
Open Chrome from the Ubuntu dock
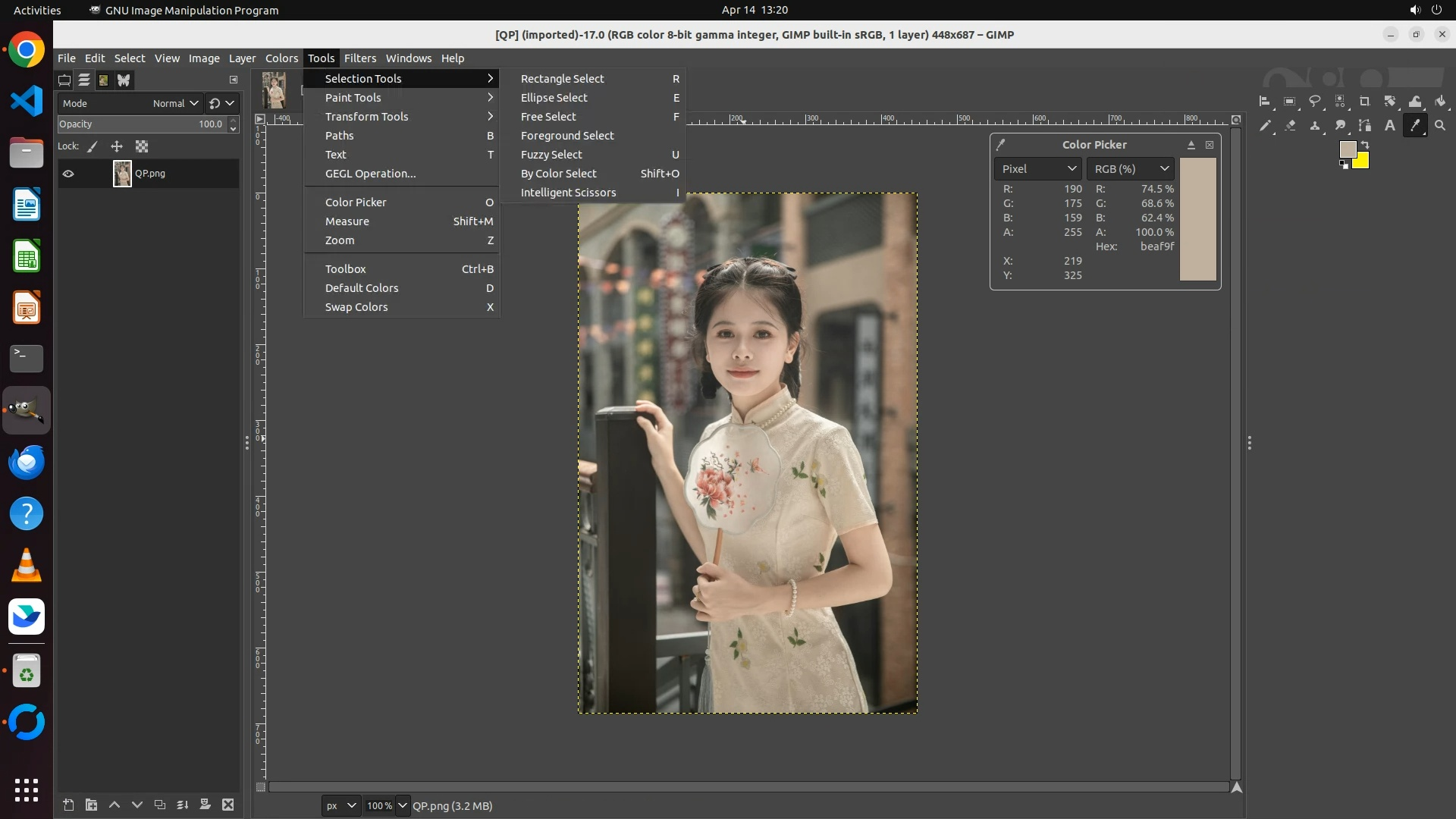pyautogui.click(x=27, y=50)
